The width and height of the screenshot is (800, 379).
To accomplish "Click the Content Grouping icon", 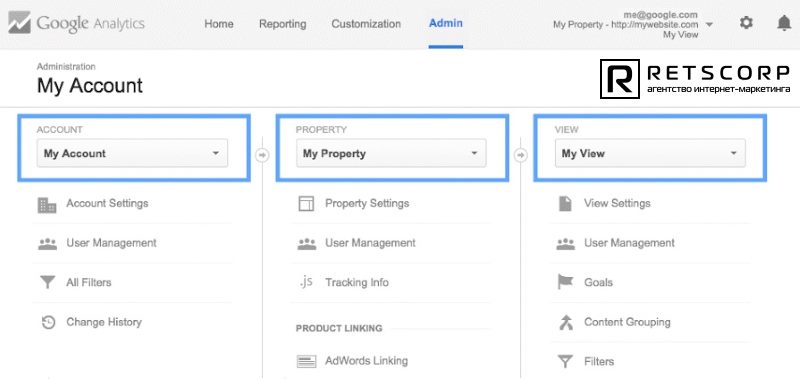I will coord(565,322).
